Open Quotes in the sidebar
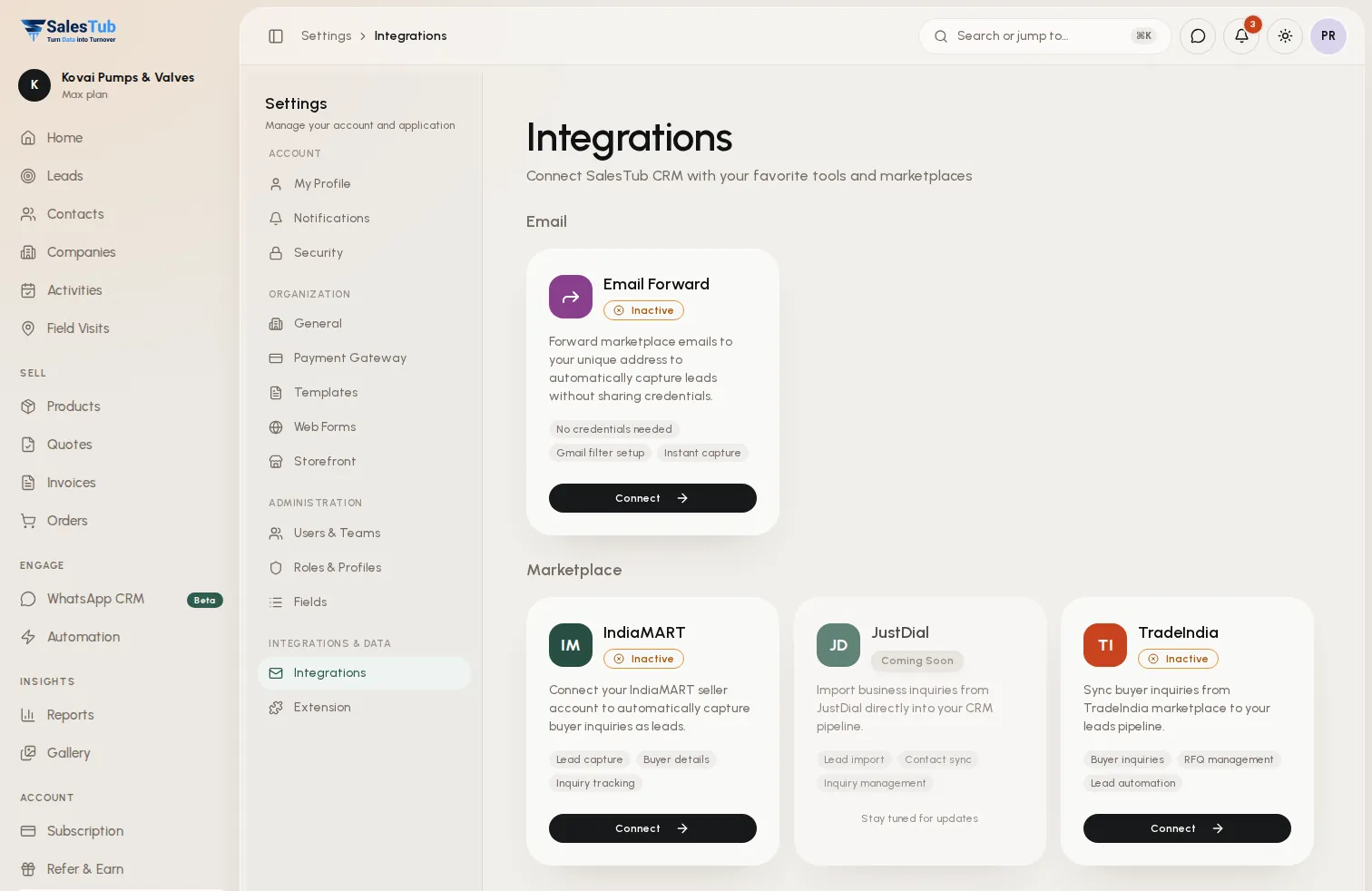 click(120, 445)
